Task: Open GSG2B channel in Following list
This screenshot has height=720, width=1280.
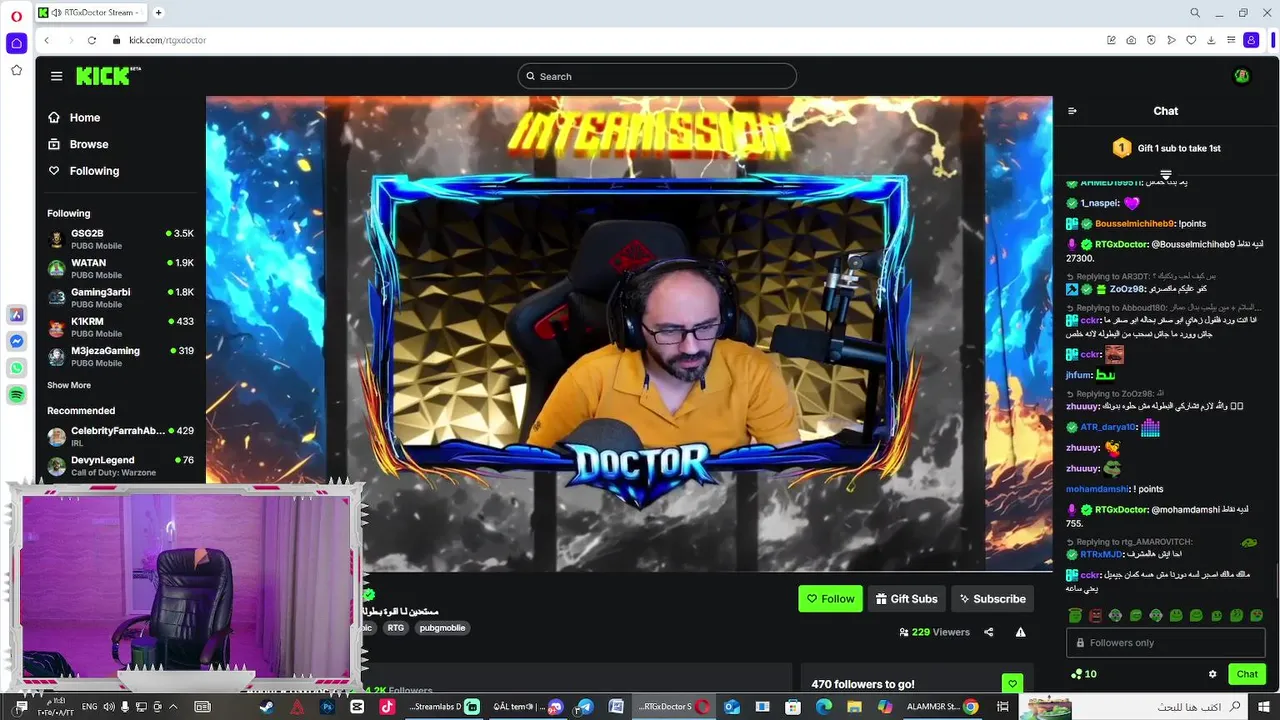Action: [120, 238]
